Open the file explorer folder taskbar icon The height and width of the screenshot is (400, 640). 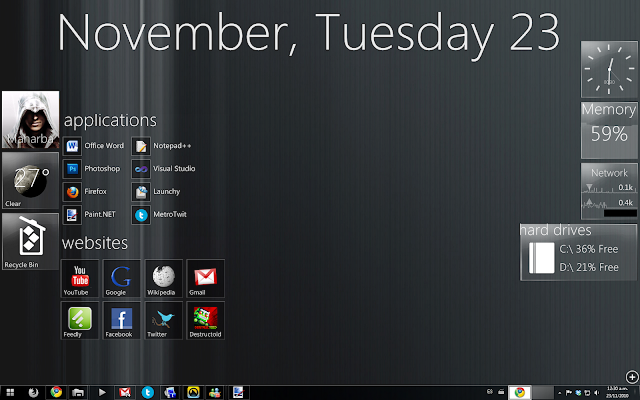click(78, 393)
